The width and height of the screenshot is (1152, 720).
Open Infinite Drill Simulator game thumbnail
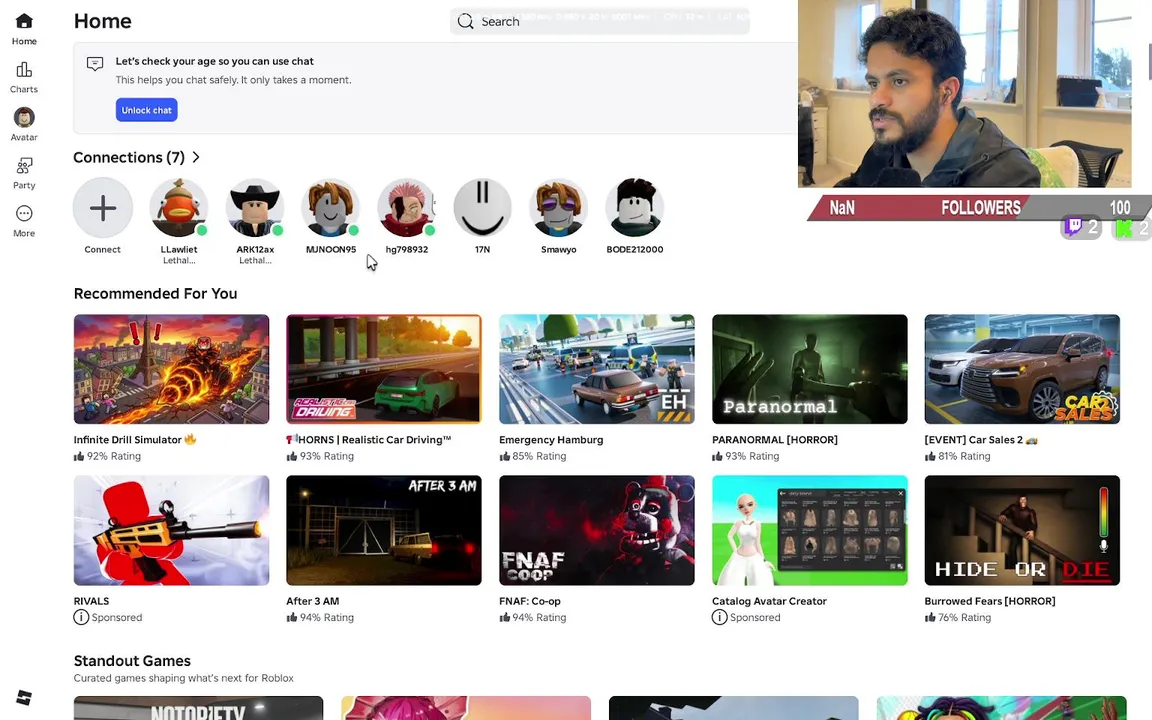click(x=171, y=369)
